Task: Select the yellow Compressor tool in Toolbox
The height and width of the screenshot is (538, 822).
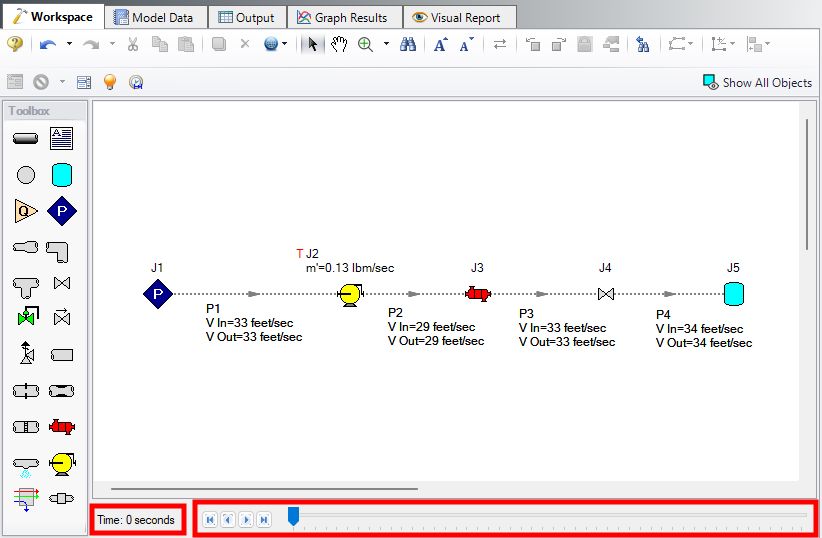Action: (62, 464)
